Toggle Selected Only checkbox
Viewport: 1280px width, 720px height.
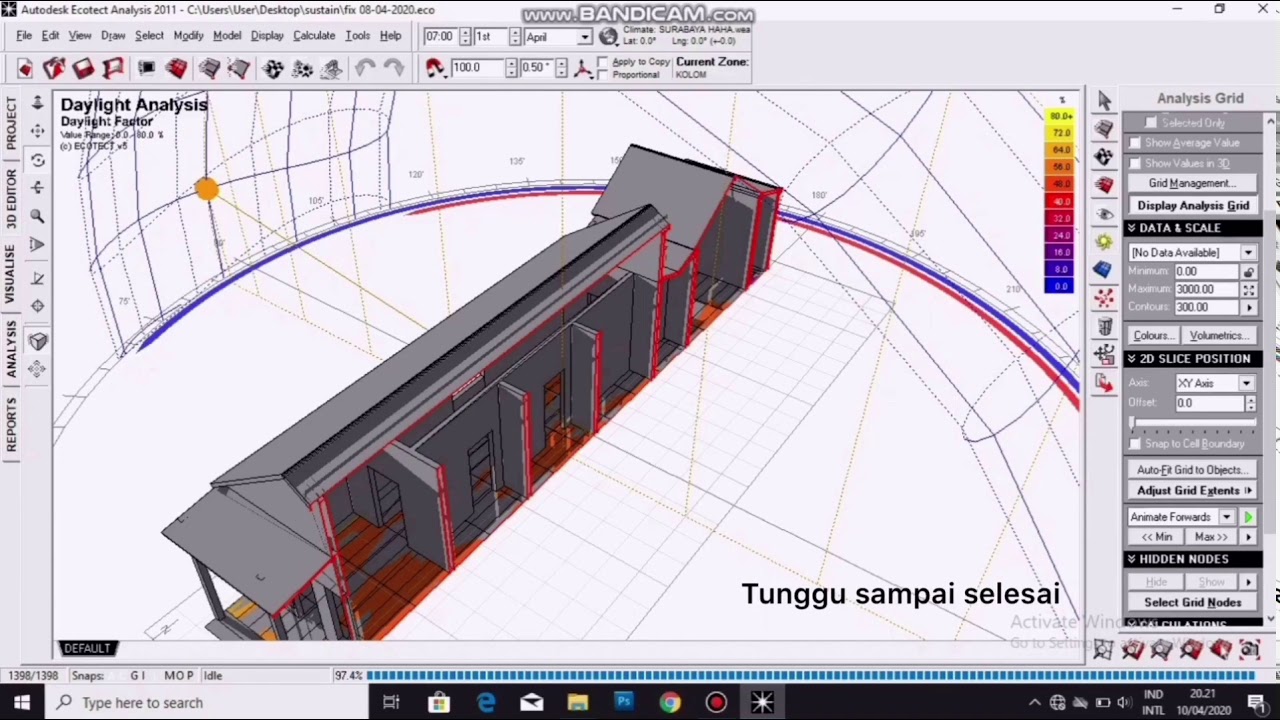pos(1151,122)
